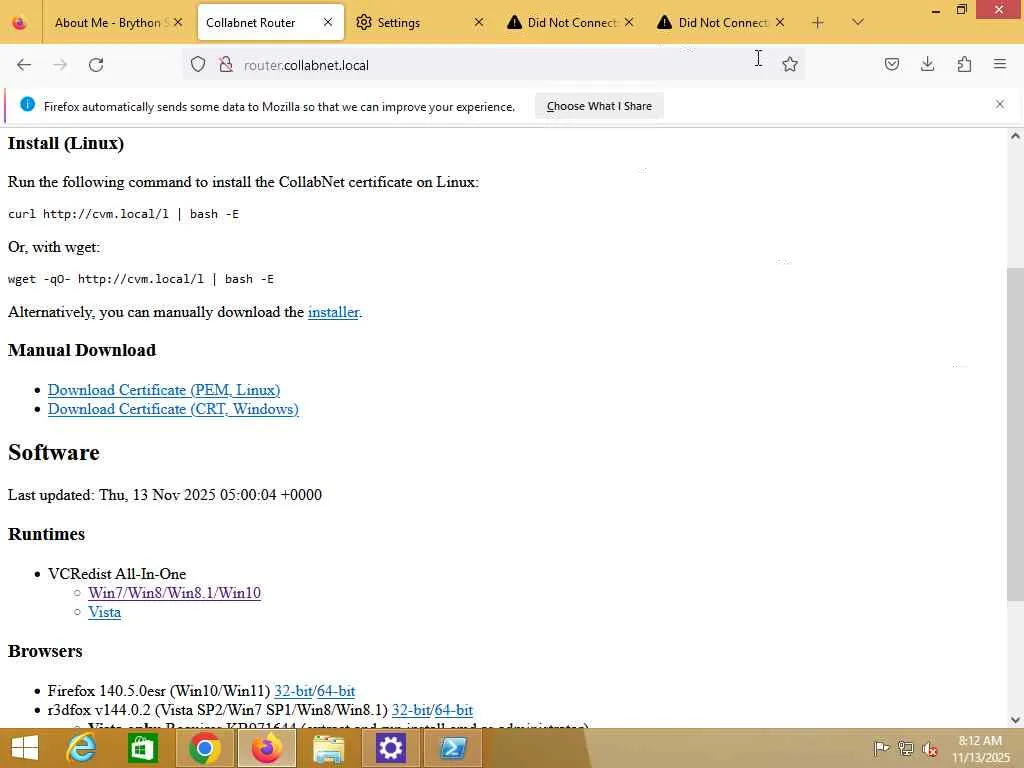1024x768 pixels.
Task: Open the PC settings gear taskbar icon
Action: point(391,748)
